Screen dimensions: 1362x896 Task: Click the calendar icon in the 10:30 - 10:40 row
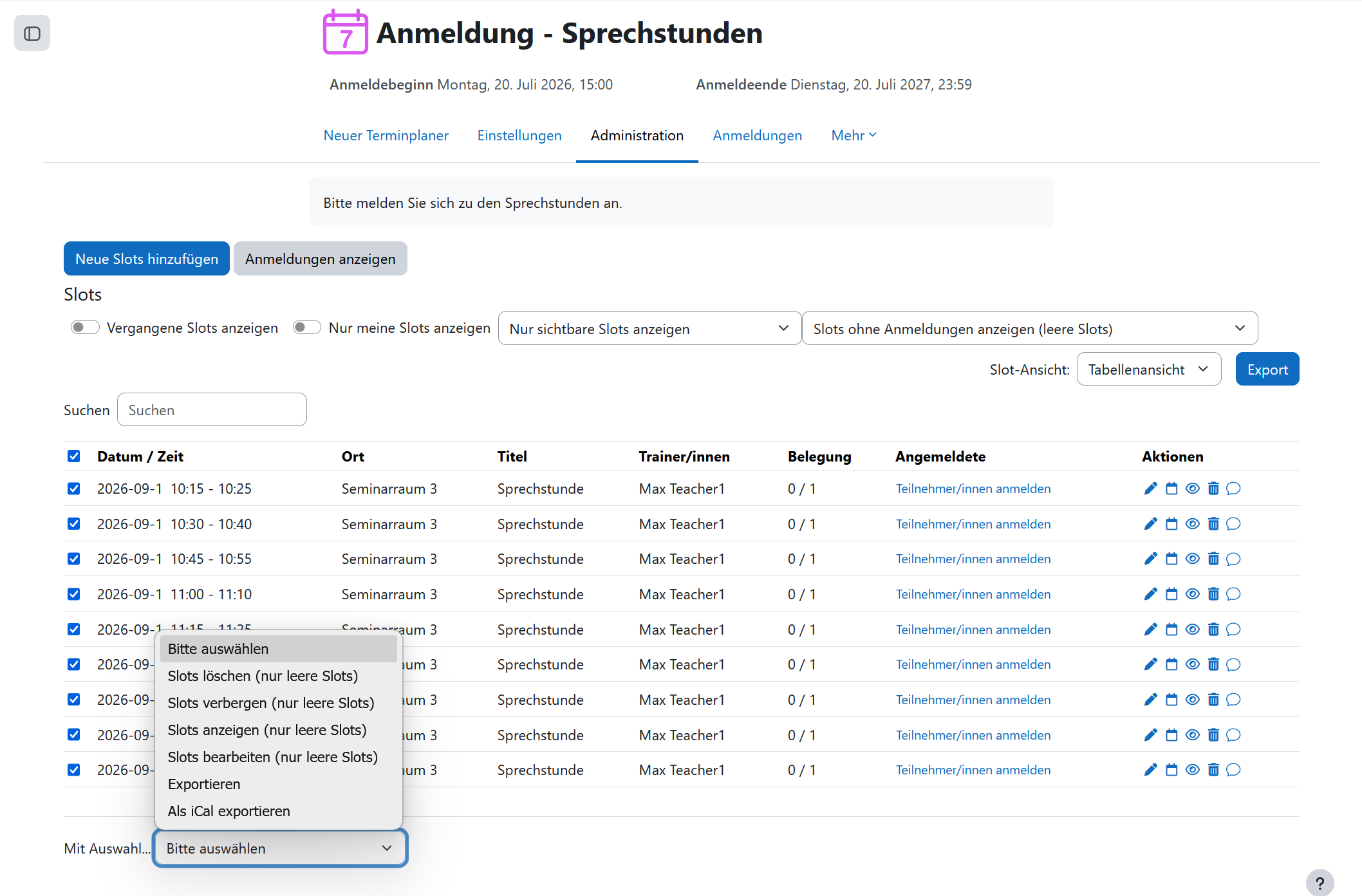[x=1171, y=524]
